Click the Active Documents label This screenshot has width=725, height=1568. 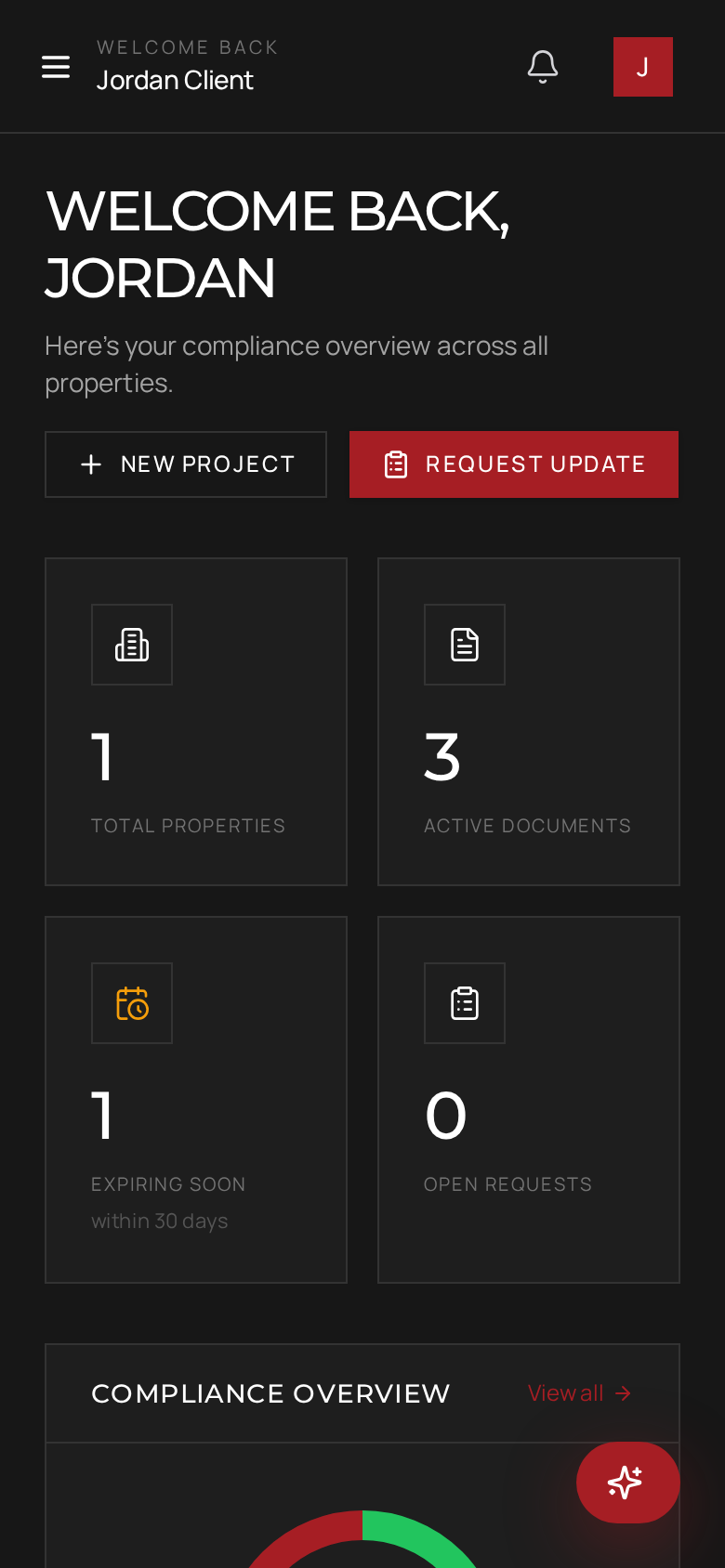point(527,826)
